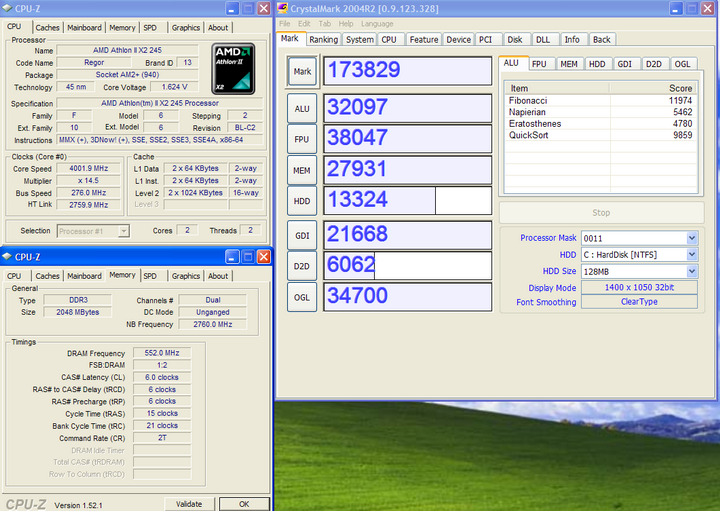The image size is (720, 511).
Task: Click the ClearType font smoothing button
Action: tap(639, 302)
